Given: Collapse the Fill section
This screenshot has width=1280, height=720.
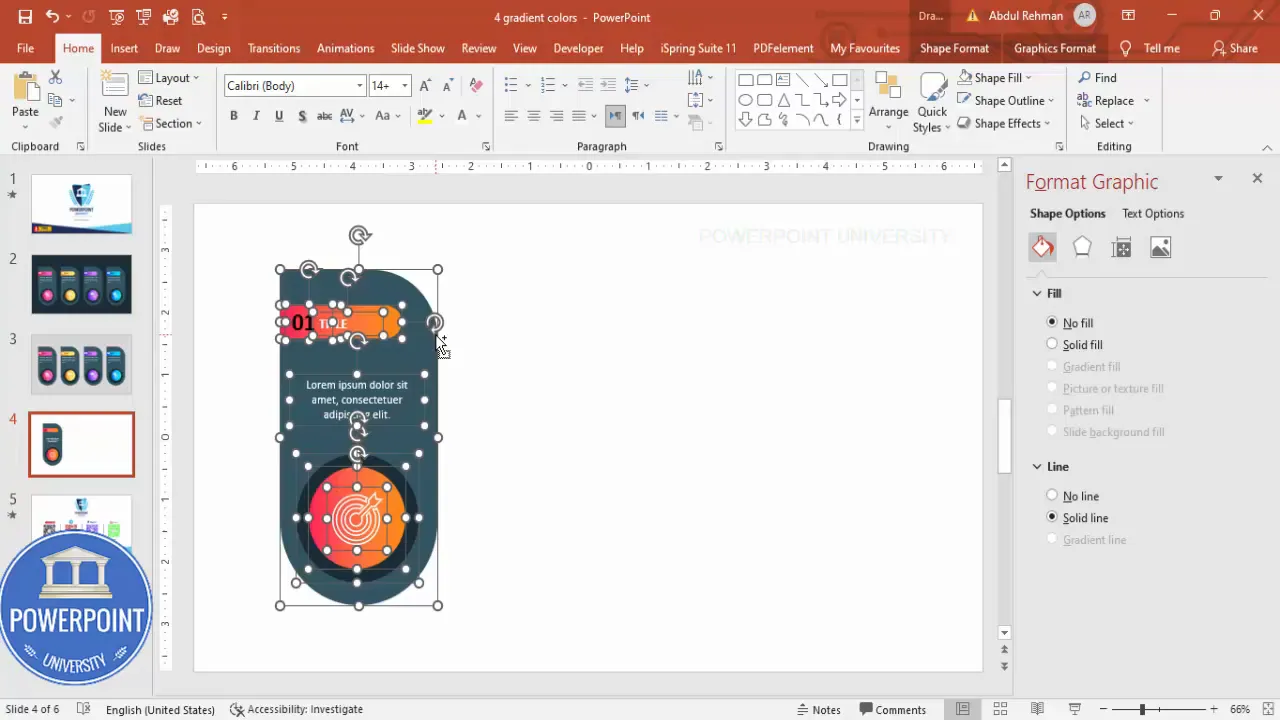Looking at the screenshot, I should point(1037,293).
